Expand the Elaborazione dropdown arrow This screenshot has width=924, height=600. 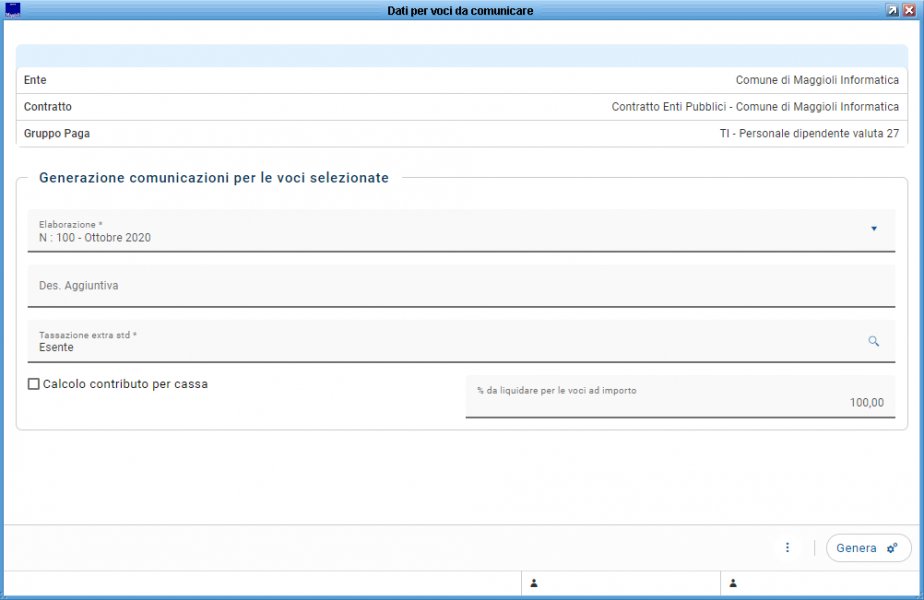pos(874,229)
